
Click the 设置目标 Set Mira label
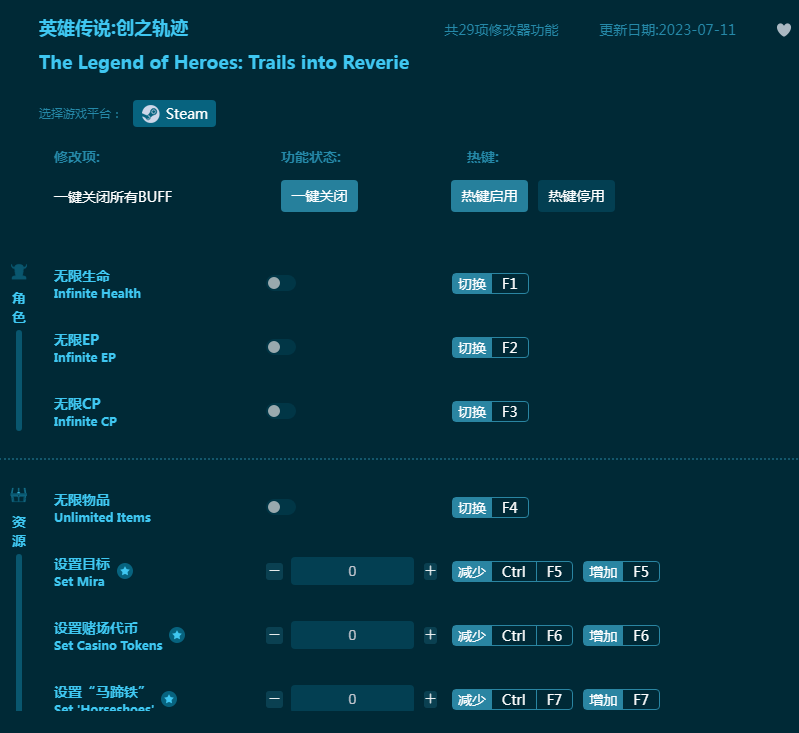click(x=82, y=572)
